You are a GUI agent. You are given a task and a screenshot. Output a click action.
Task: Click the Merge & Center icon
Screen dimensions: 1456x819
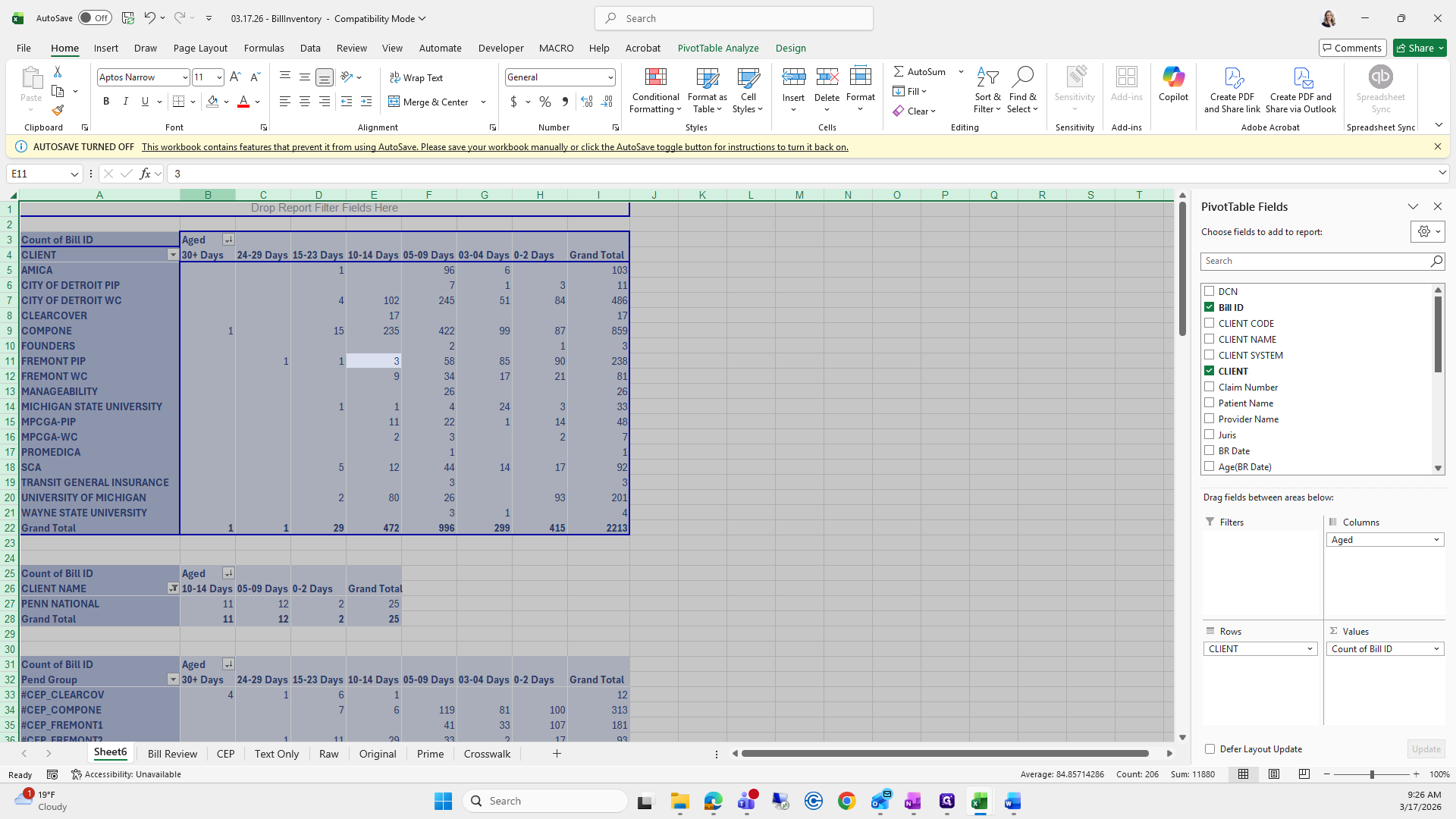tap(394, 102)
